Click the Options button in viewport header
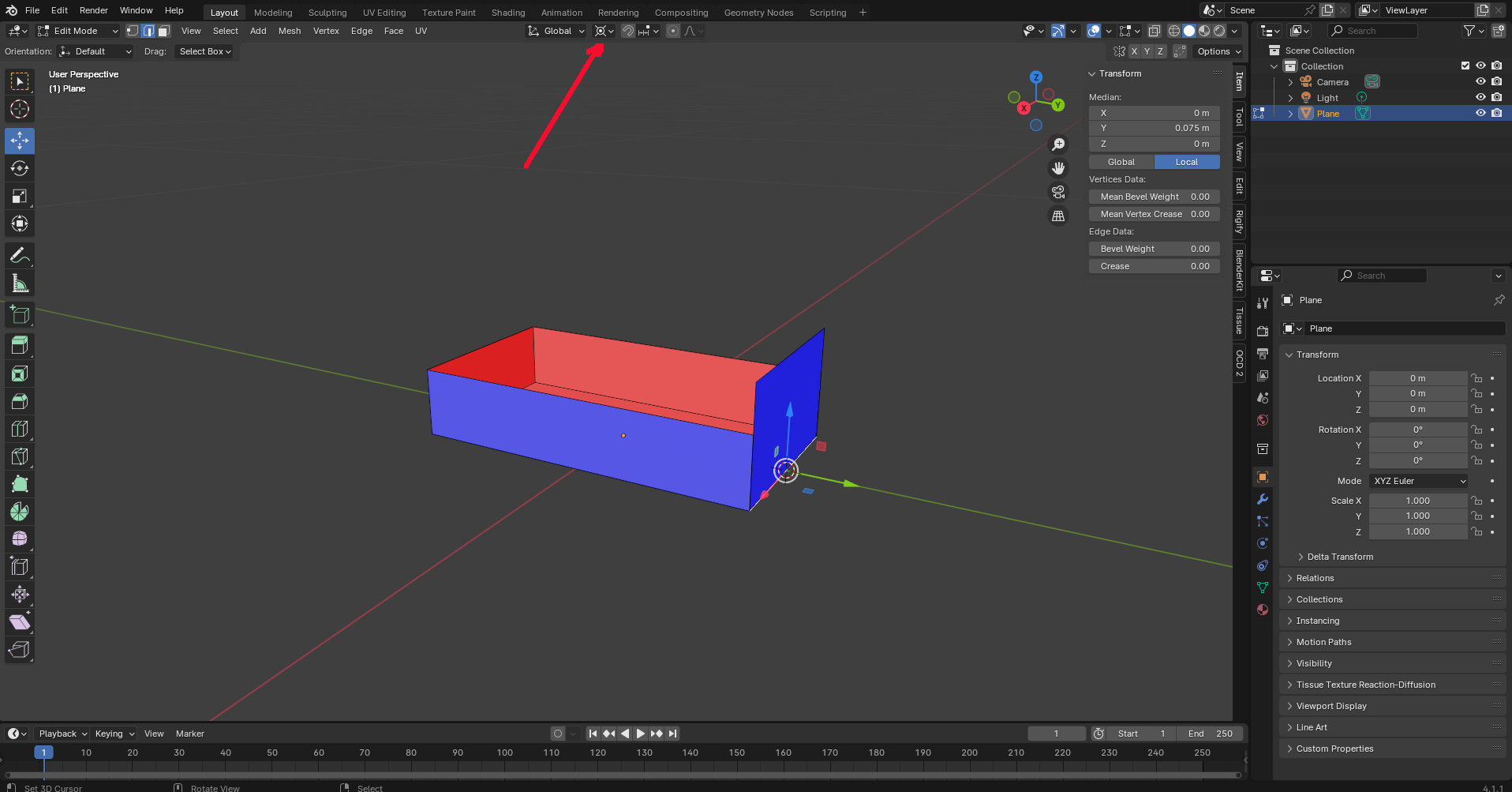Screen dimensions: 1512x792 pyautogui.click(x=1218, y=51)
